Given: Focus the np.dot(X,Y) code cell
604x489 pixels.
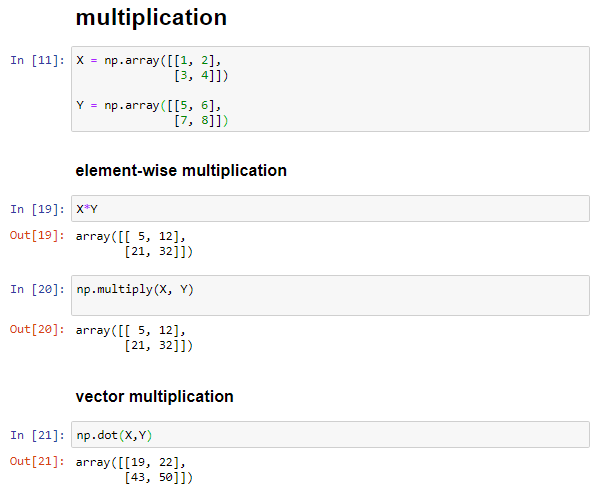Looking at the screenshot, I should pos(330,435).
